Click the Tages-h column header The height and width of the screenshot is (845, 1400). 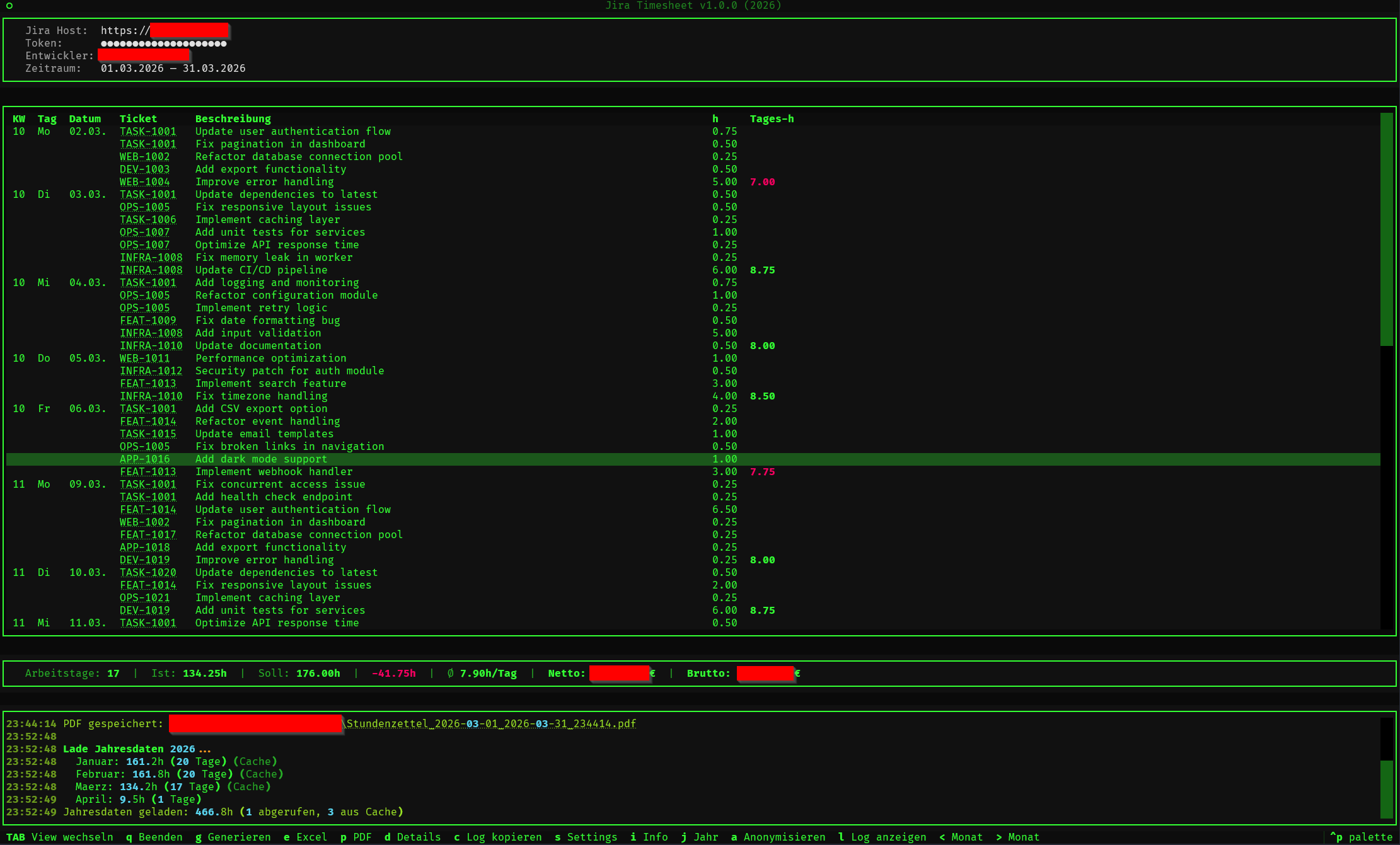pos(772,118)
